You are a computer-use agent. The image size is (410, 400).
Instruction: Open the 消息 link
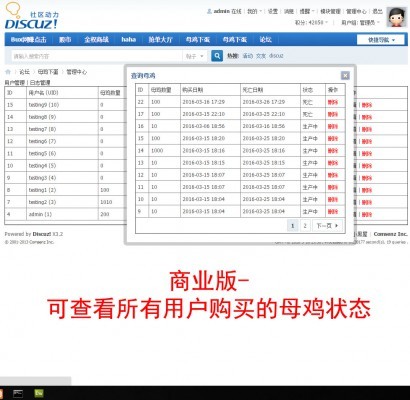coord(288,11)
